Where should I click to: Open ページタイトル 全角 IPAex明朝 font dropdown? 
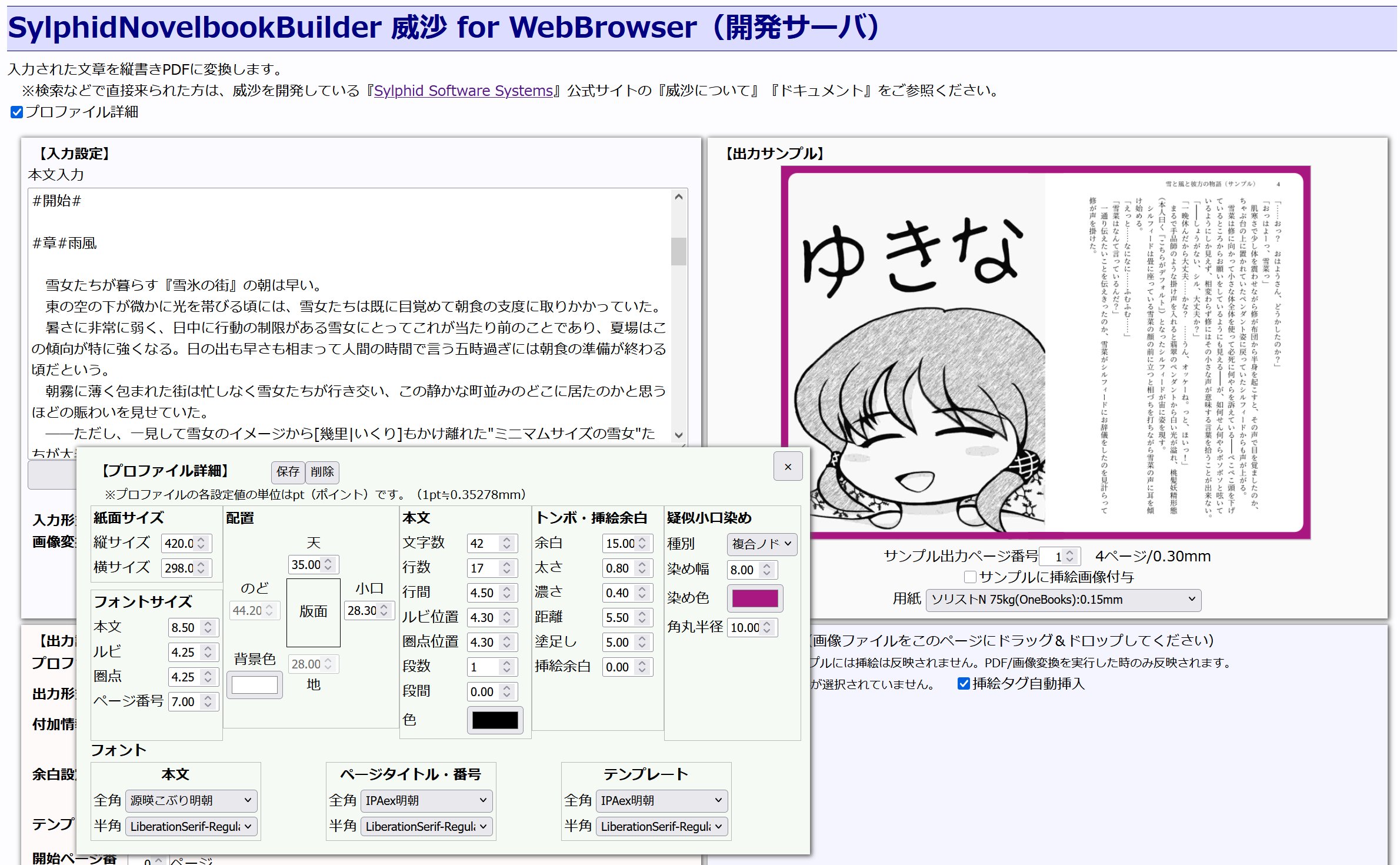[426, 800]
